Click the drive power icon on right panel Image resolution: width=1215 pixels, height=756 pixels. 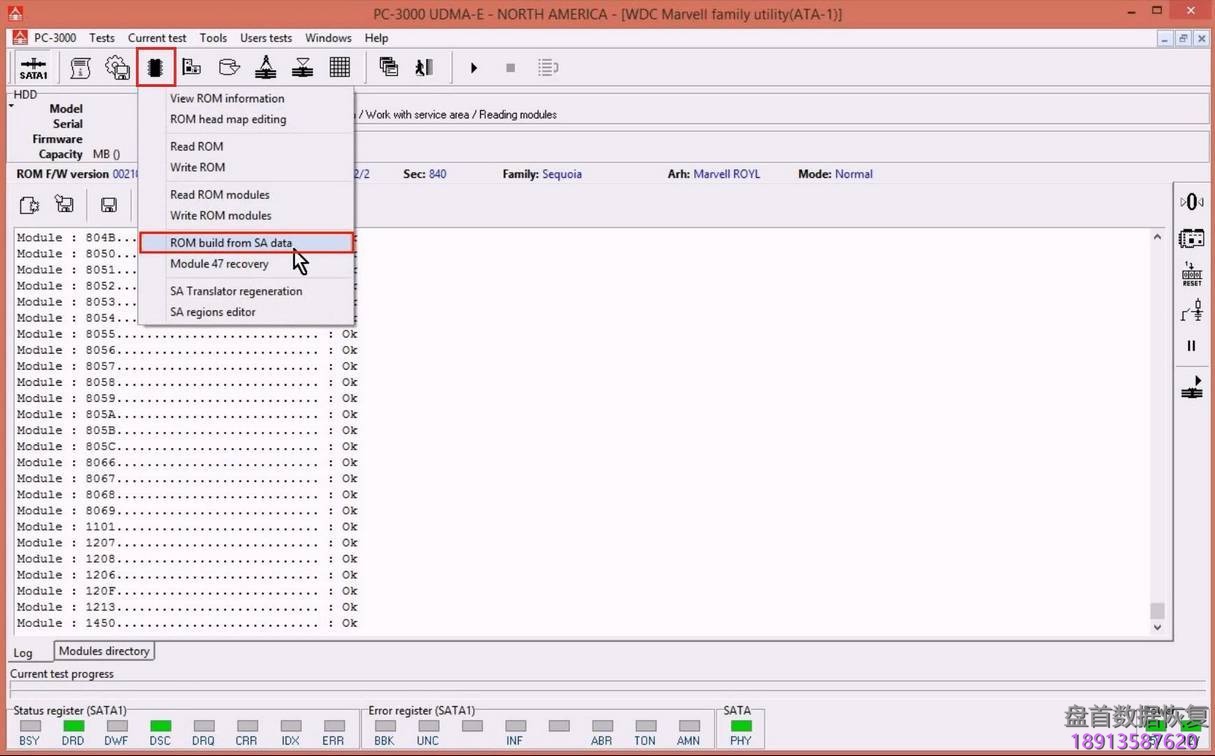(1191, 201)
